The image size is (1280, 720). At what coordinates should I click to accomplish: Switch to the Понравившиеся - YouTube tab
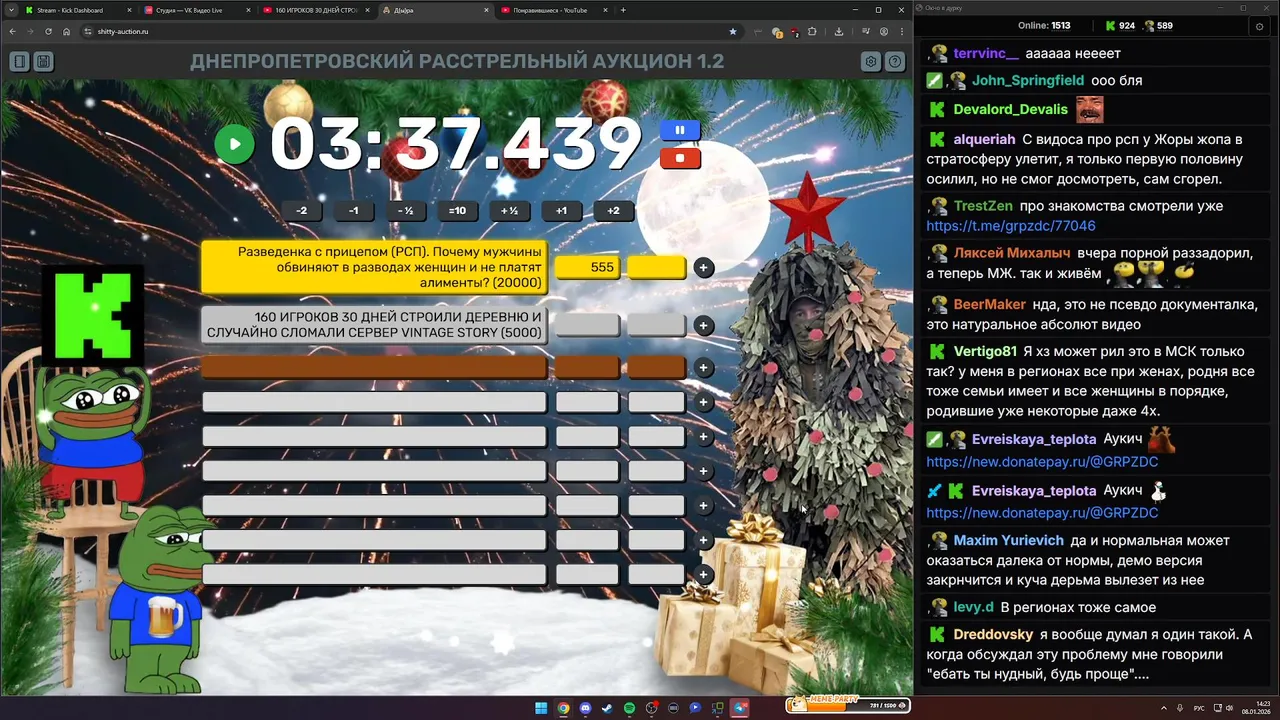coord(553,10)
